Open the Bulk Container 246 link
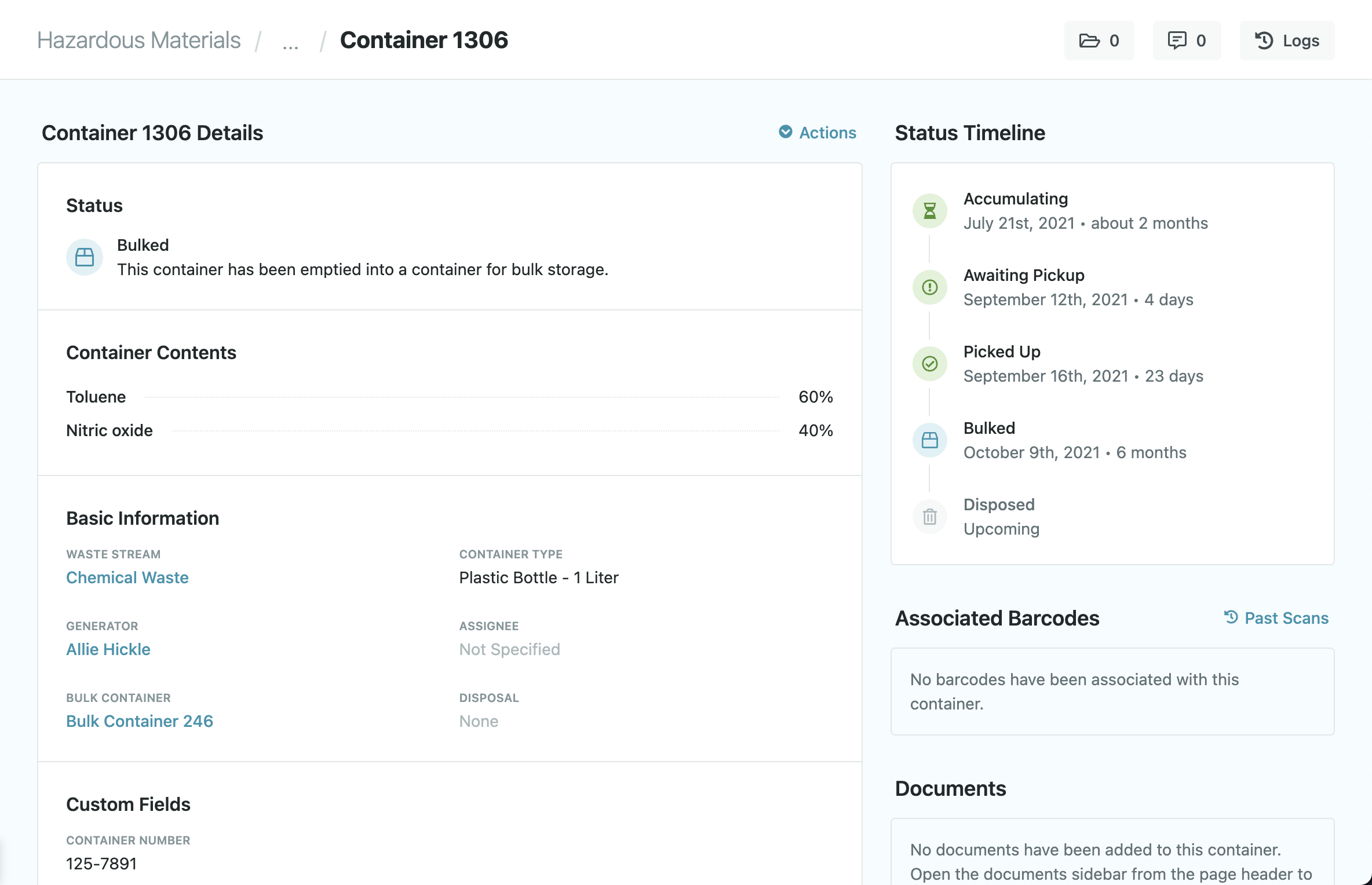Viewport: 1372px width, 885px height. [x=140, y=721]
